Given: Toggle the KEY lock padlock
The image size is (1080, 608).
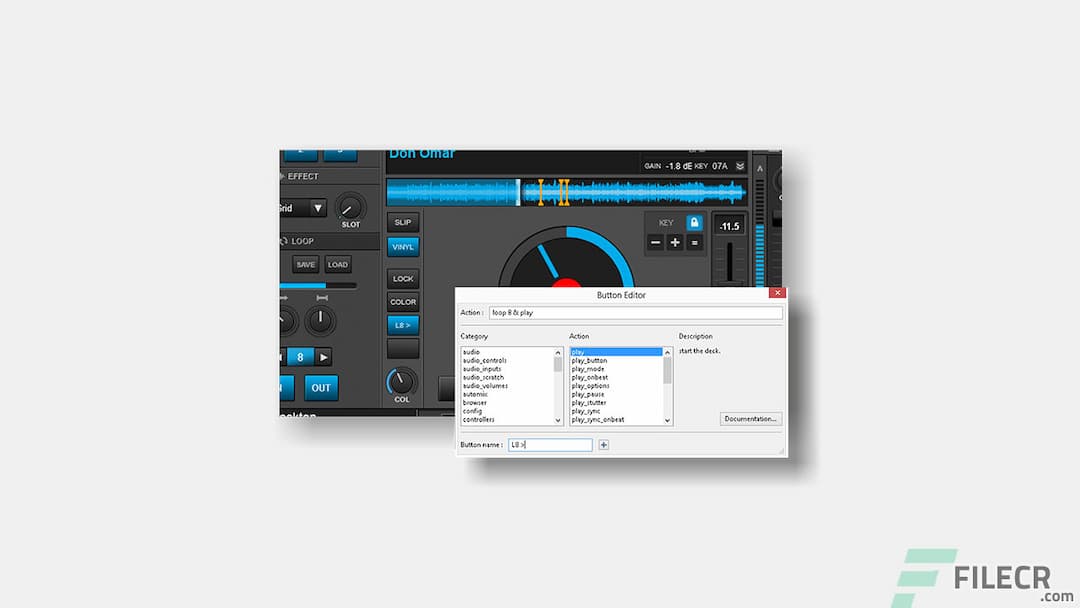Looking at the screenshot, I should point(695,223).
